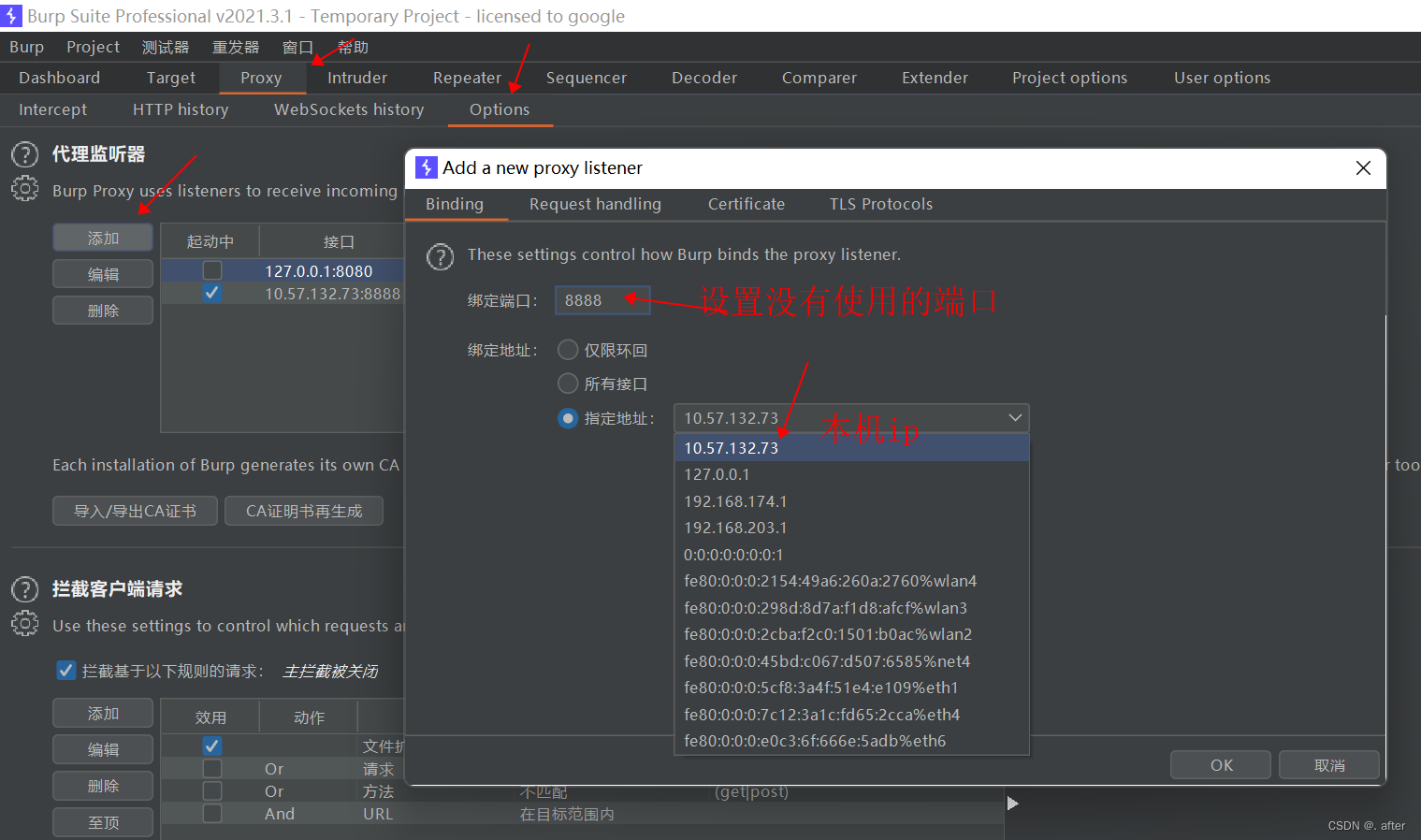Click 删除 to remove the proxy listener

(103, 310)
